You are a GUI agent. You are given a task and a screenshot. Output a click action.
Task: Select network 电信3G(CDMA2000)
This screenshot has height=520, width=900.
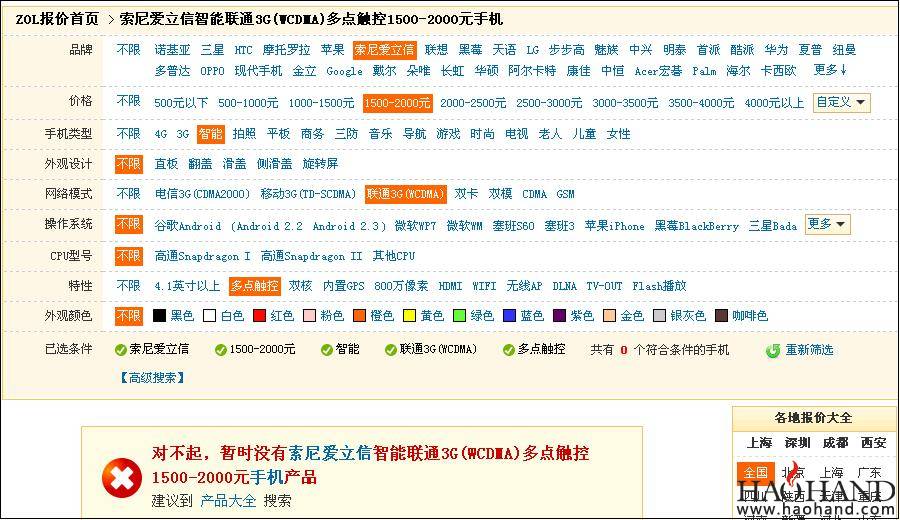pos(202,194)
